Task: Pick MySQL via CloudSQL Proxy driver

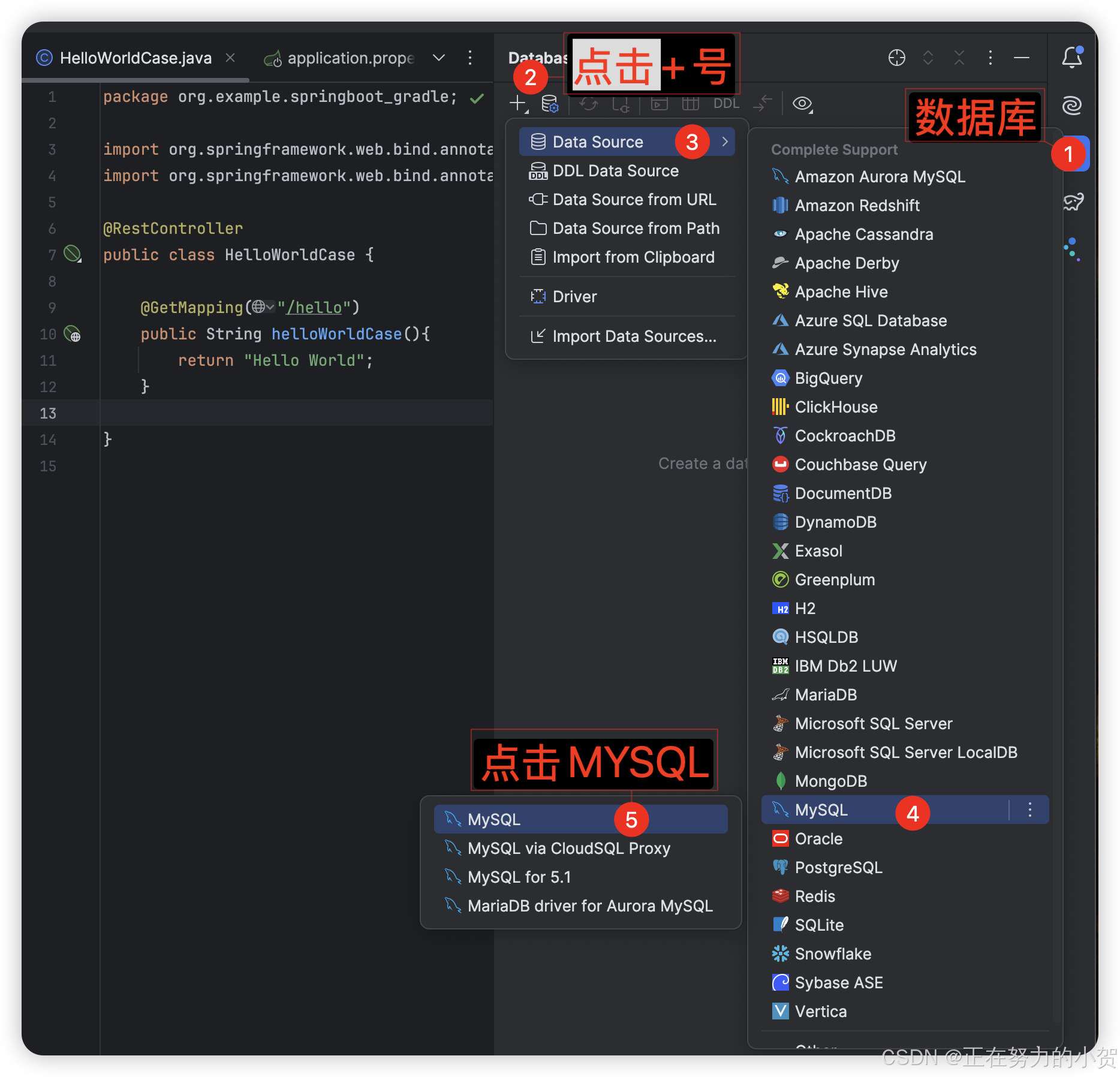Action: (x=580, y=849)
